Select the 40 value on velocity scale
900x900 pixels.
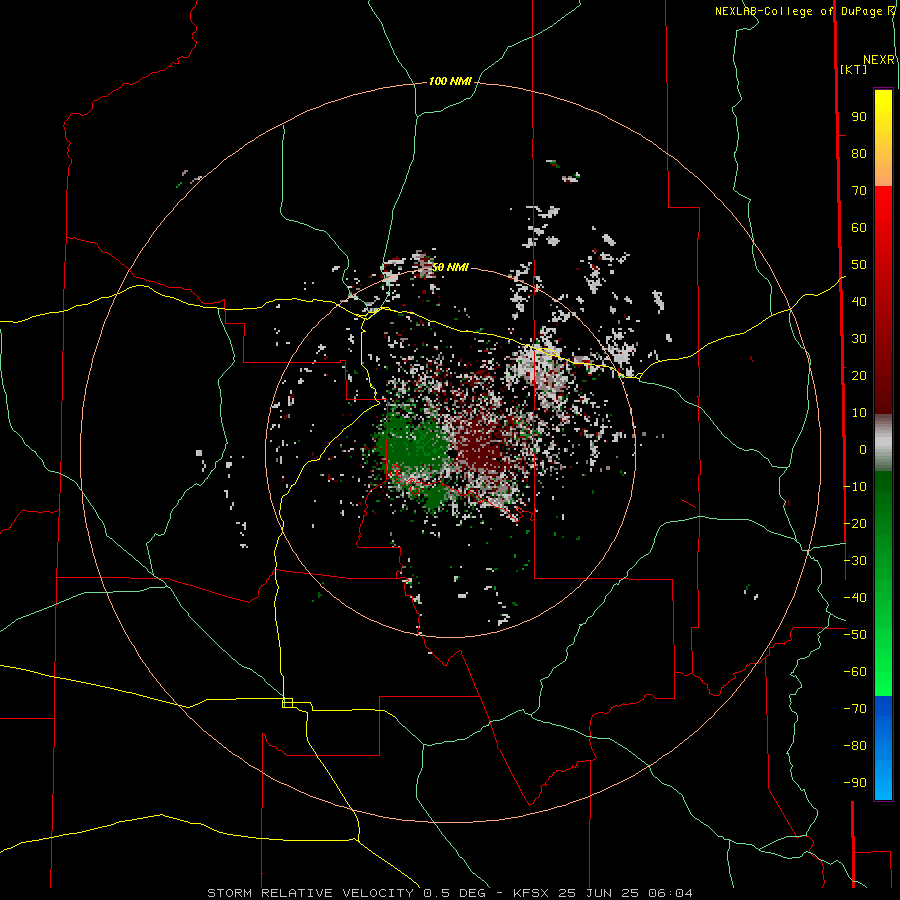(x=859, y=302)
